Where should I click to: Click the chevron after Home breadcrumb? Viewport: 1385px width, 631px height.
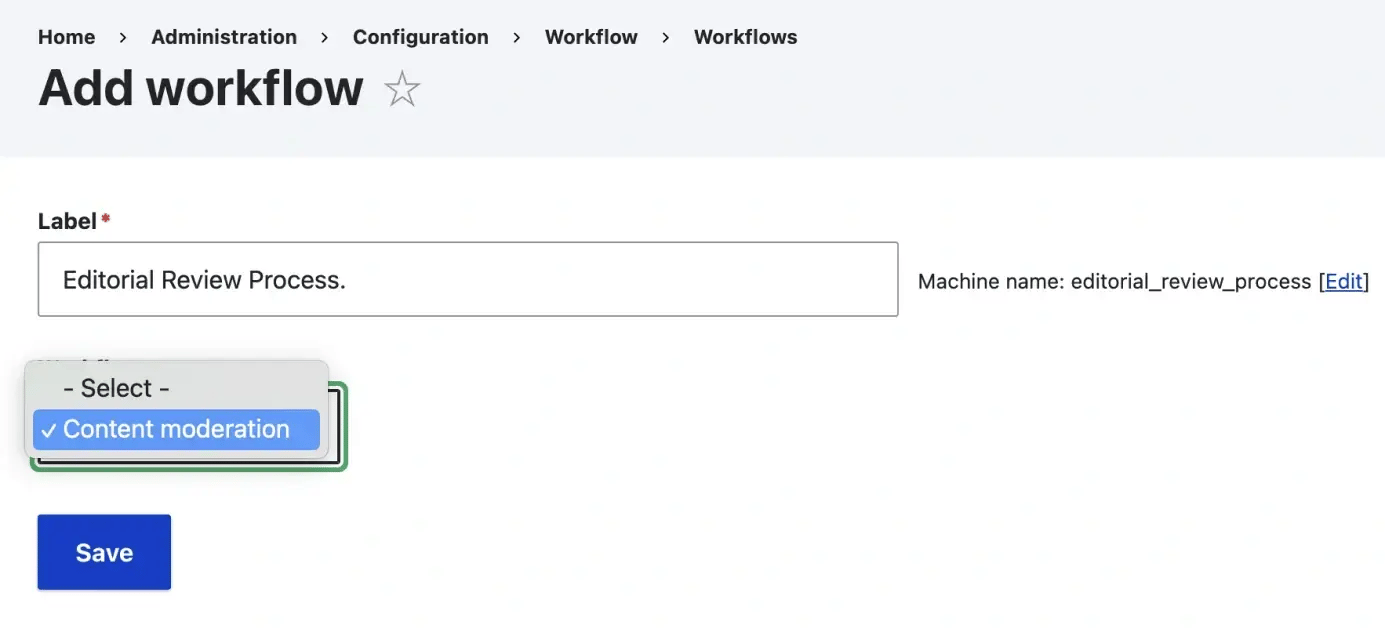pos(122,37)
